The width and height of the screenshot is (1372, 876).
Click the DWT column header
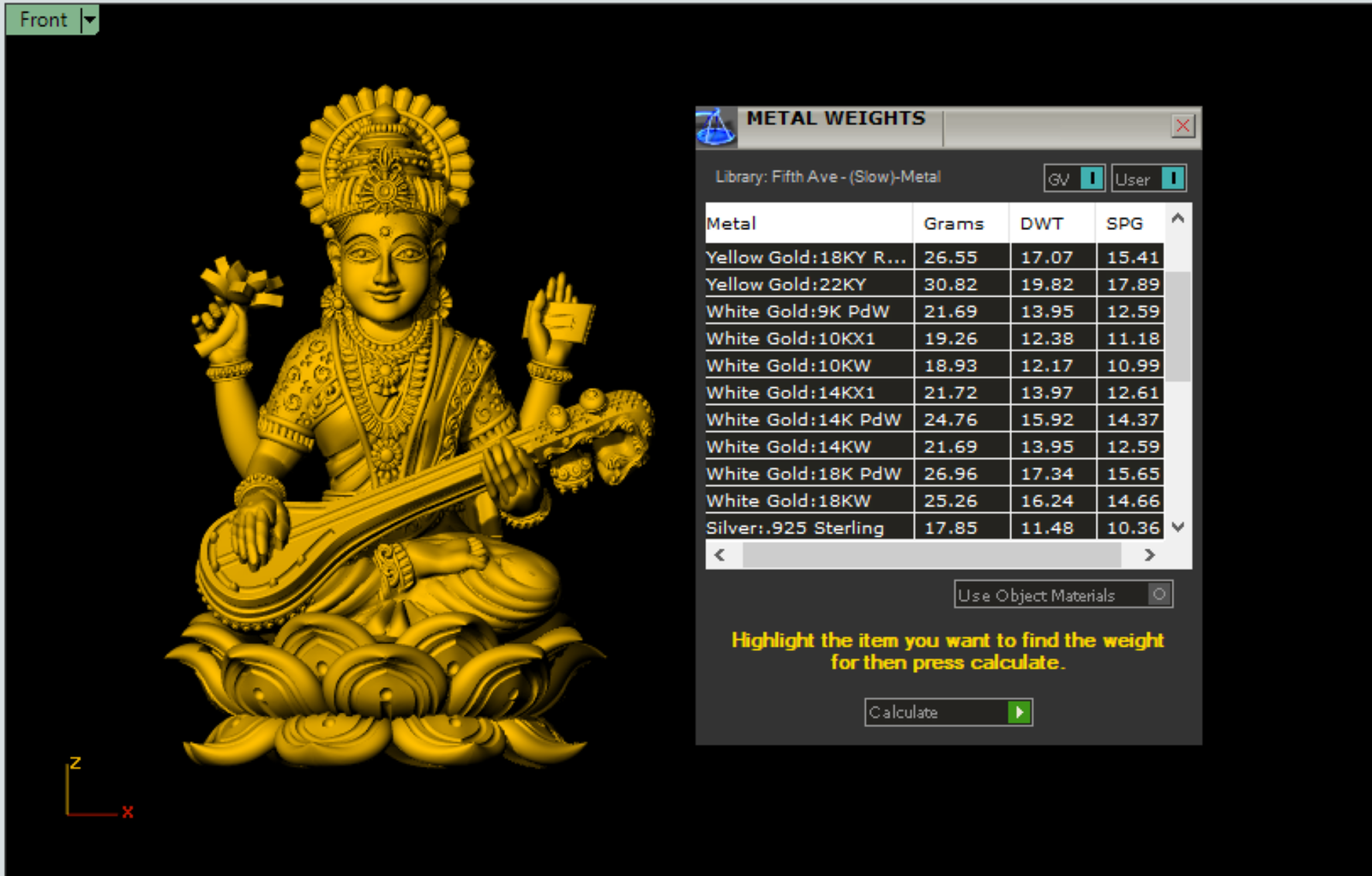(x=1042, y=224)
